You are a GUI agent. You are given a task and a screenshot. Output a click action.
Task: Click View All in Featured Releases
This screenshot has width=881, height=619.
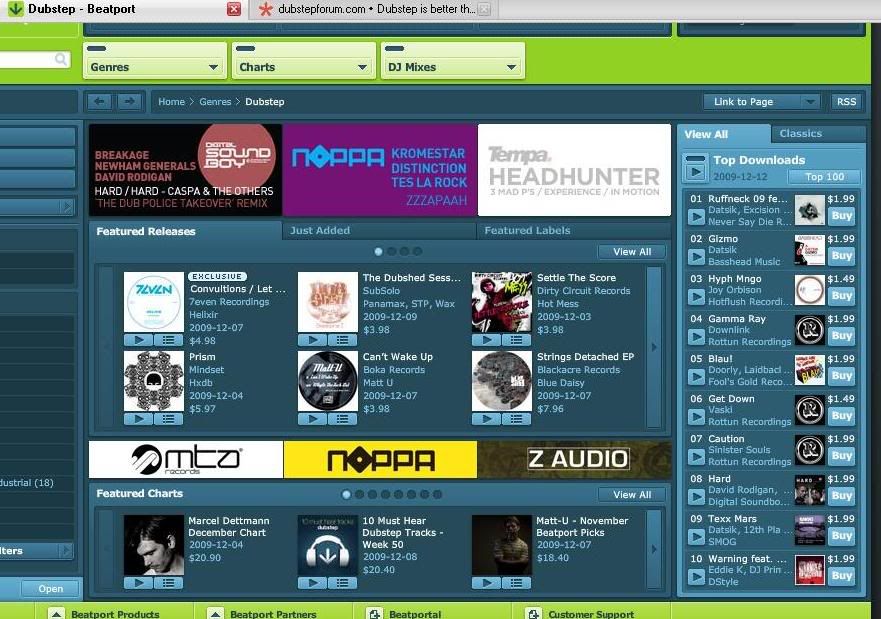click(x=632, y=252)
